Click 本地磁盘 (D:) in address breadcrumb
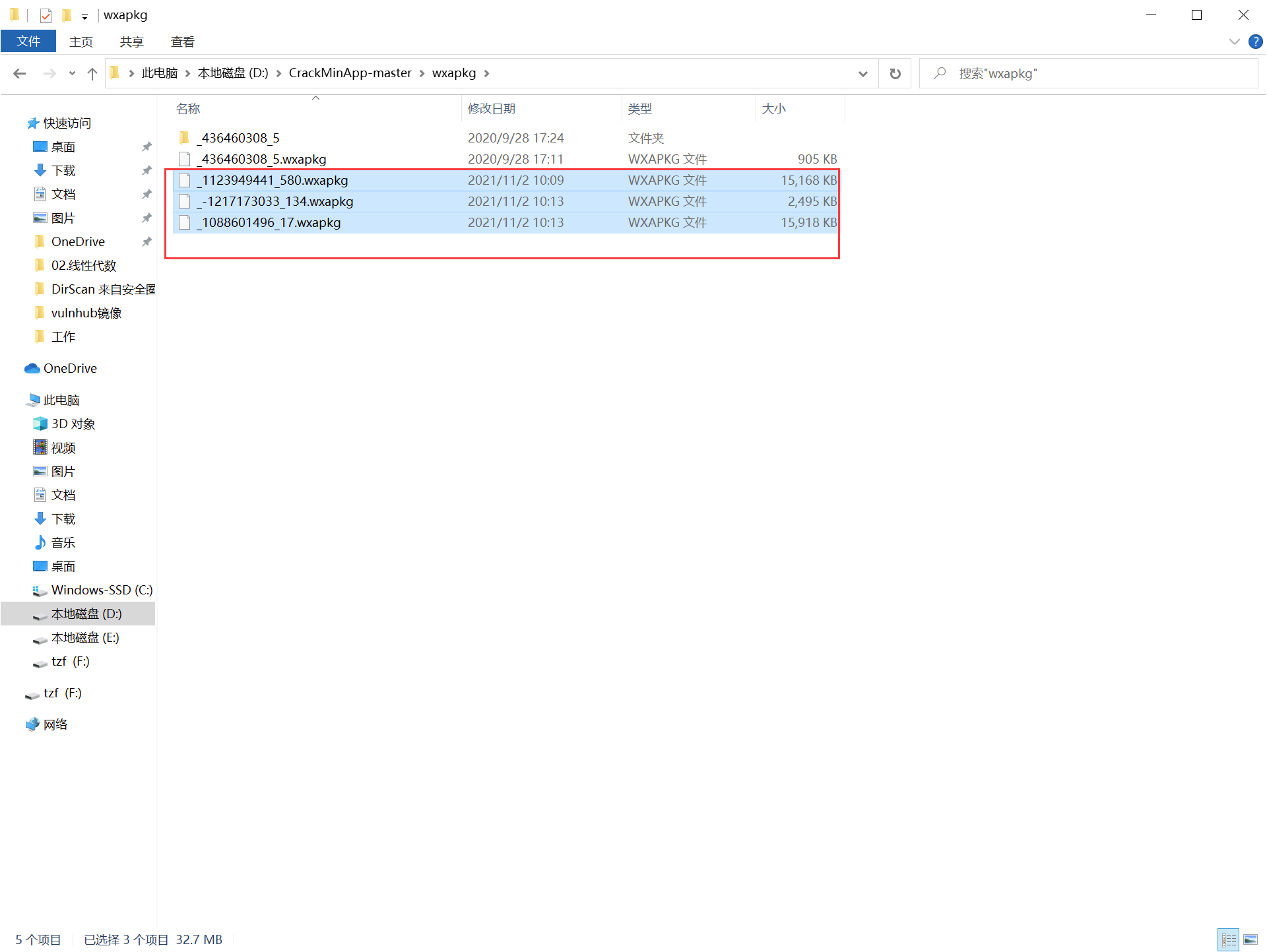Image resolution: width=1267 pixels, height=952 pixels. click(x=233, y=73)
